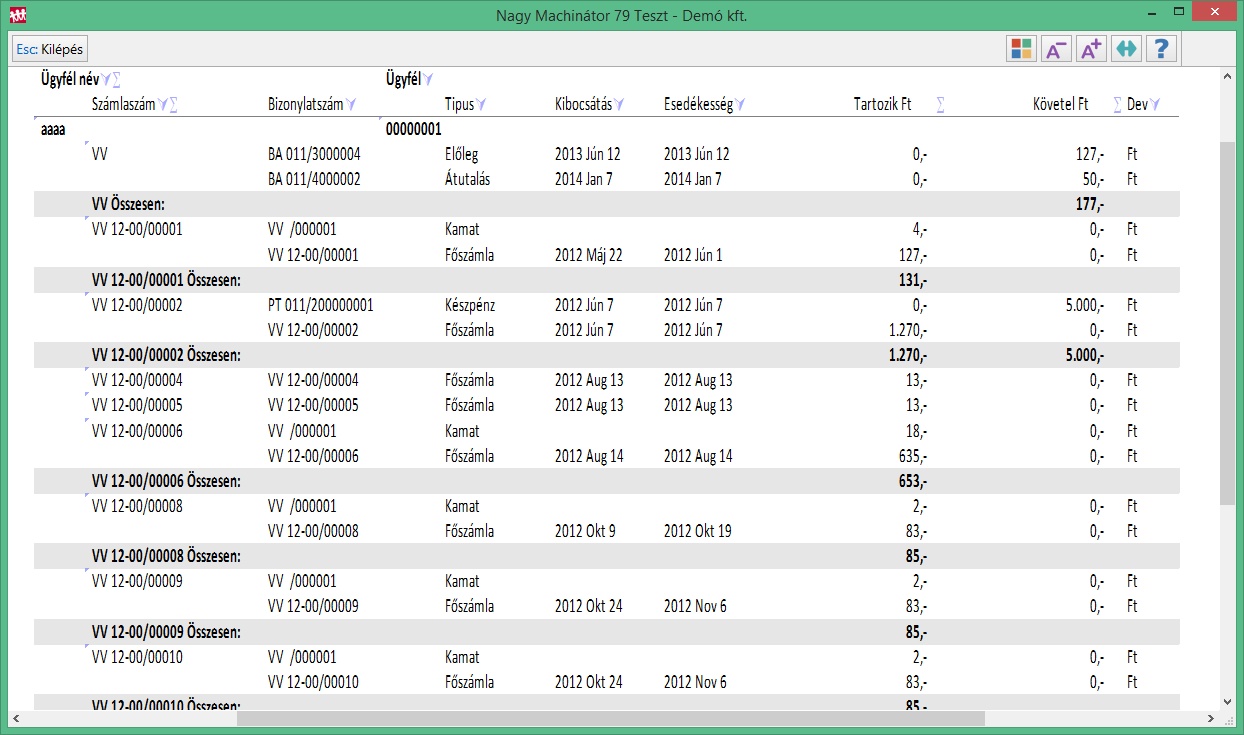Open the Kibocsátás column filter
The image size is (1244, 735).
pos(620,104)
